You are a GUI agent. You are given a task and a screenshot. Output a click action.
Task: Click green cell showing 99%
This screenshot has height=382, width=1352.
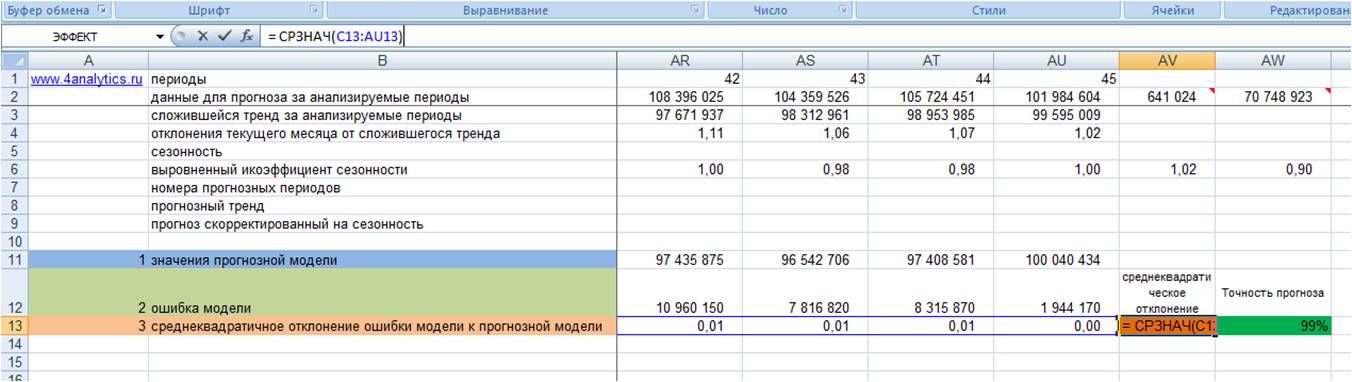tap(1272, 326)
